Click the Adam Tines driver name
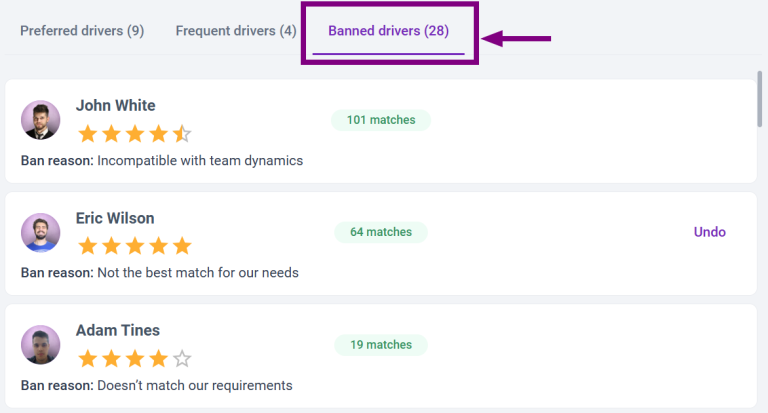768x413 pixels. click(x=118, y=330)
